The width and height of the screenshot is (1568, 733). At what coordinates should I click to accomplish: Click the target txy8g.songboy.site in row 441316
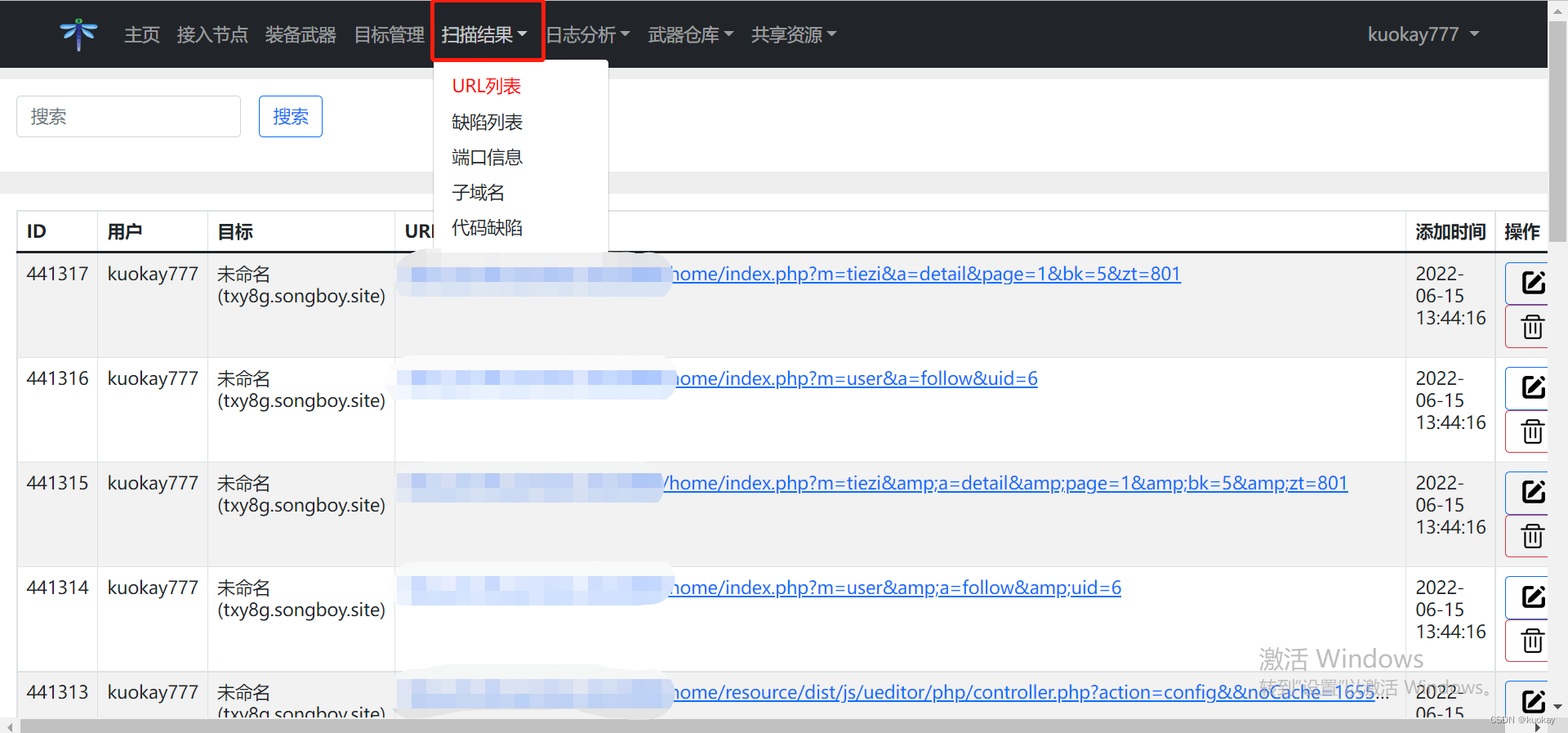pos(301,400)
